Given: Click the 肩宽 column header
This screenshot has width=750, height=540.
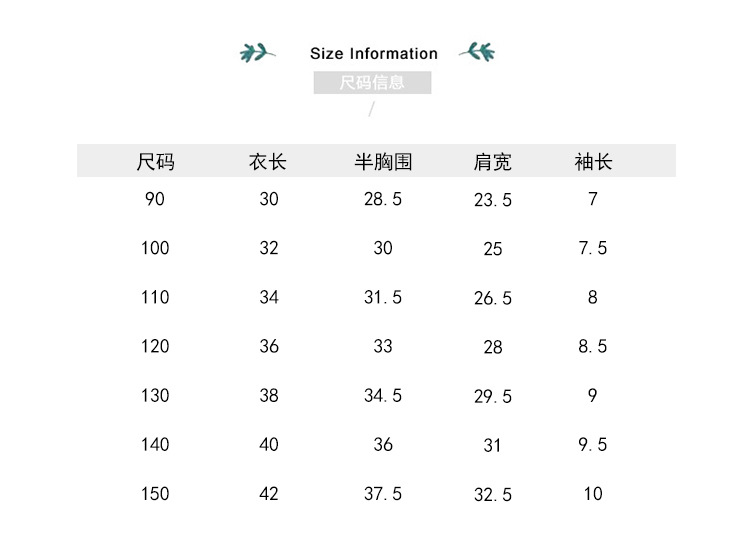Looking at the screenshot, I should point(492,161).
